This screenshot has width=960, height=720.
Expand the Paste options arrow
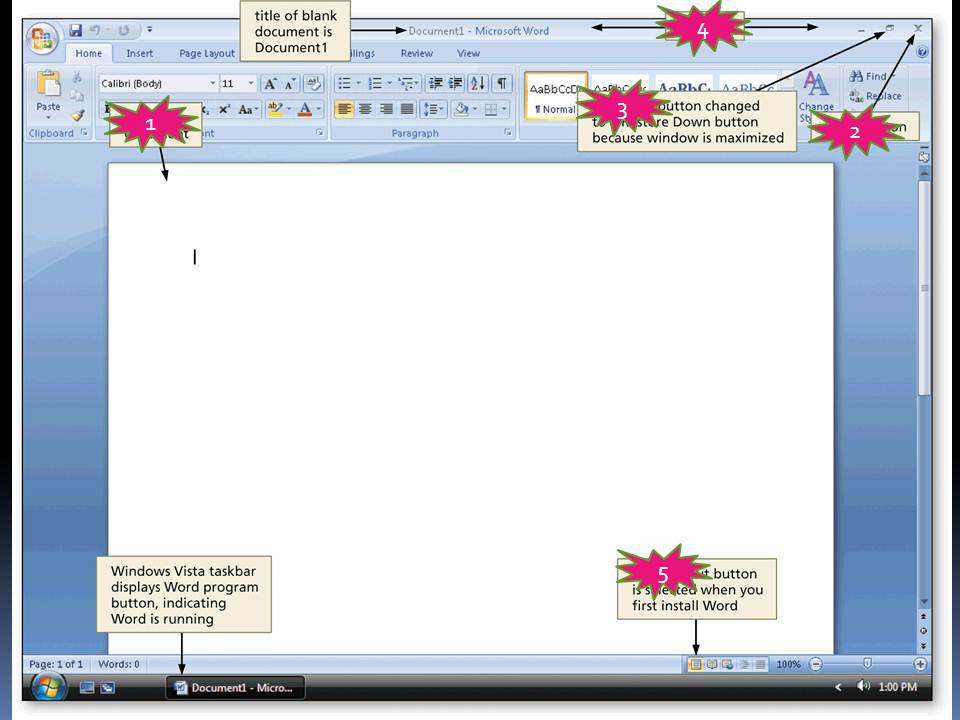[48, 116]
